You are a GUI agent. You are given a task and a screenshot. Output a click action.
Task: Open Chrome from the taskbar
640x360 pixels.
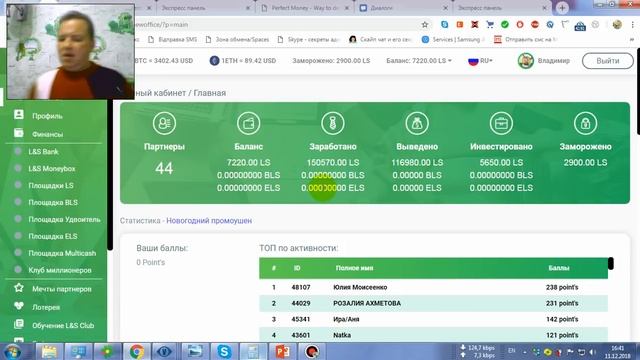(x=137, y=351)
